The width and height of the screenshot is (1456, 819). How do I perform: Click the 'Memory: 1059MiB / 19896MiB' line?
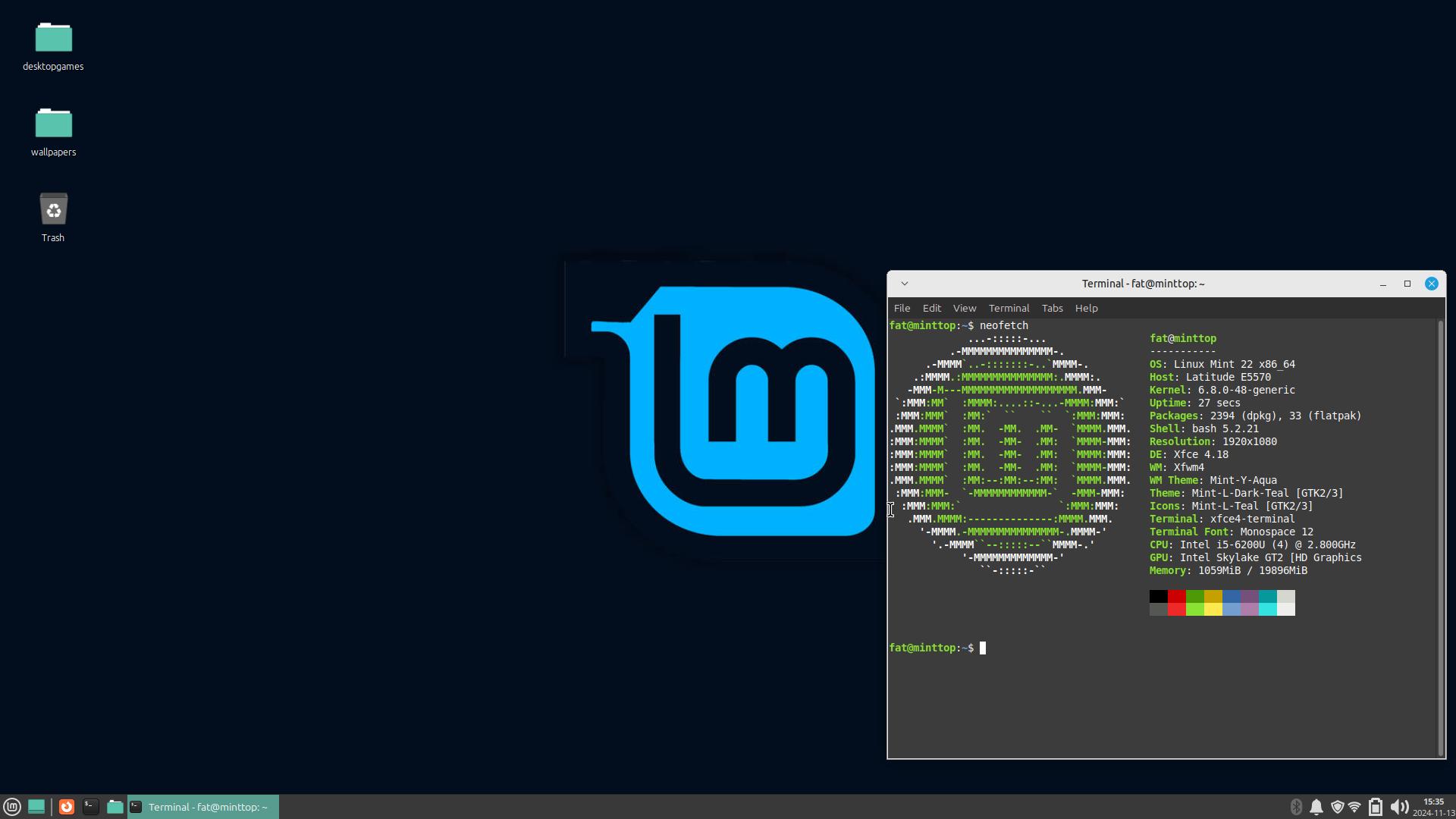(x=1228, y=571)
